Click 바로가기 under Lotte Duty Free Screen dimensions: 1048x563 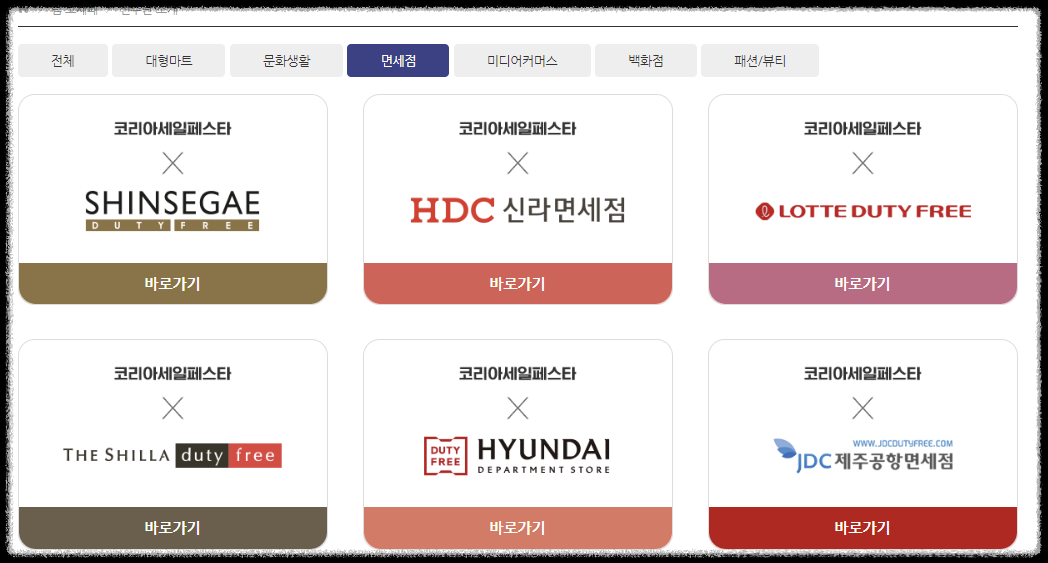click(x=863, y=284)
